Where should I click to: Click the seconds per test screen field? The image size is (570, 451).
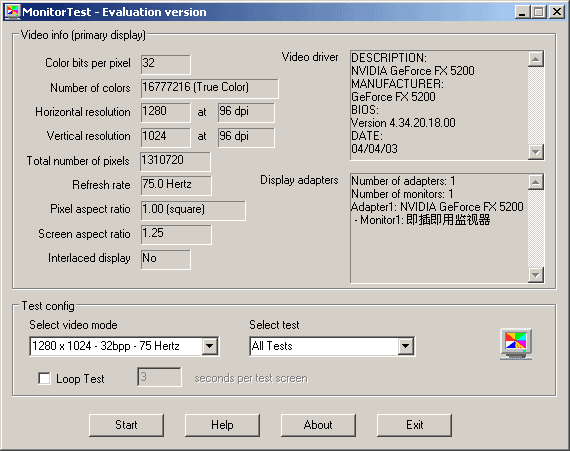[159, 377]
